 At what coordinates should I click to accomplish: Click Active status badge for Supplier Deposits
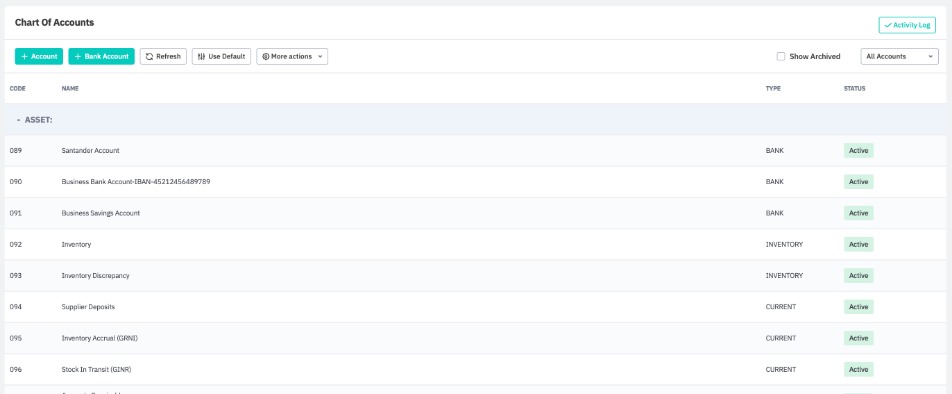pyautogui.click(x=858, y=307)
